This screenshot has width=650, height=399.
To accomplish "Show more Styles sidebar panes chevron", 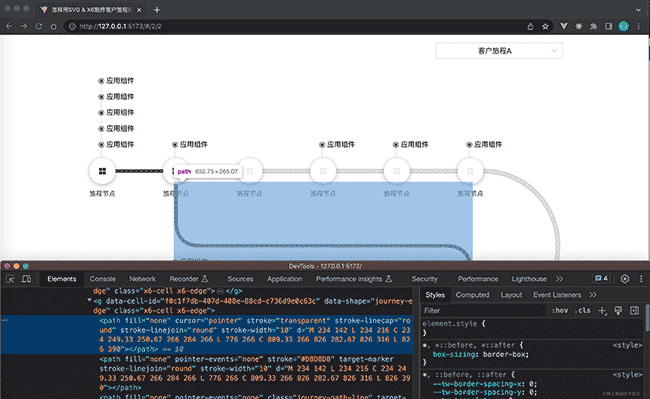I will [x=593, y=295].
